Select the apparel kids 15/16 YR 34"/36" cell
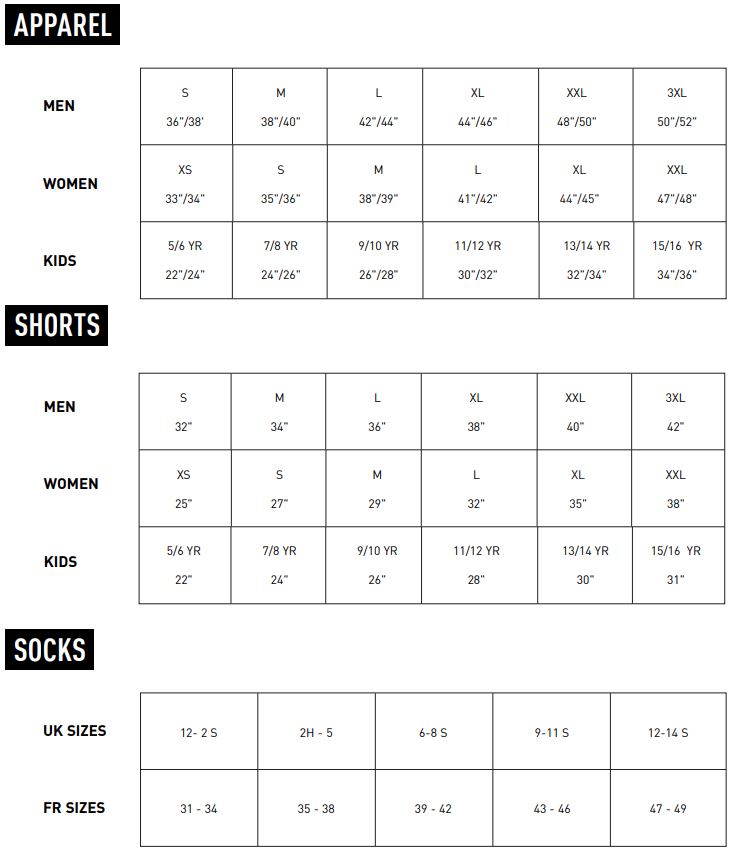This screenshot has width=731, height=851. pos(679,260)
